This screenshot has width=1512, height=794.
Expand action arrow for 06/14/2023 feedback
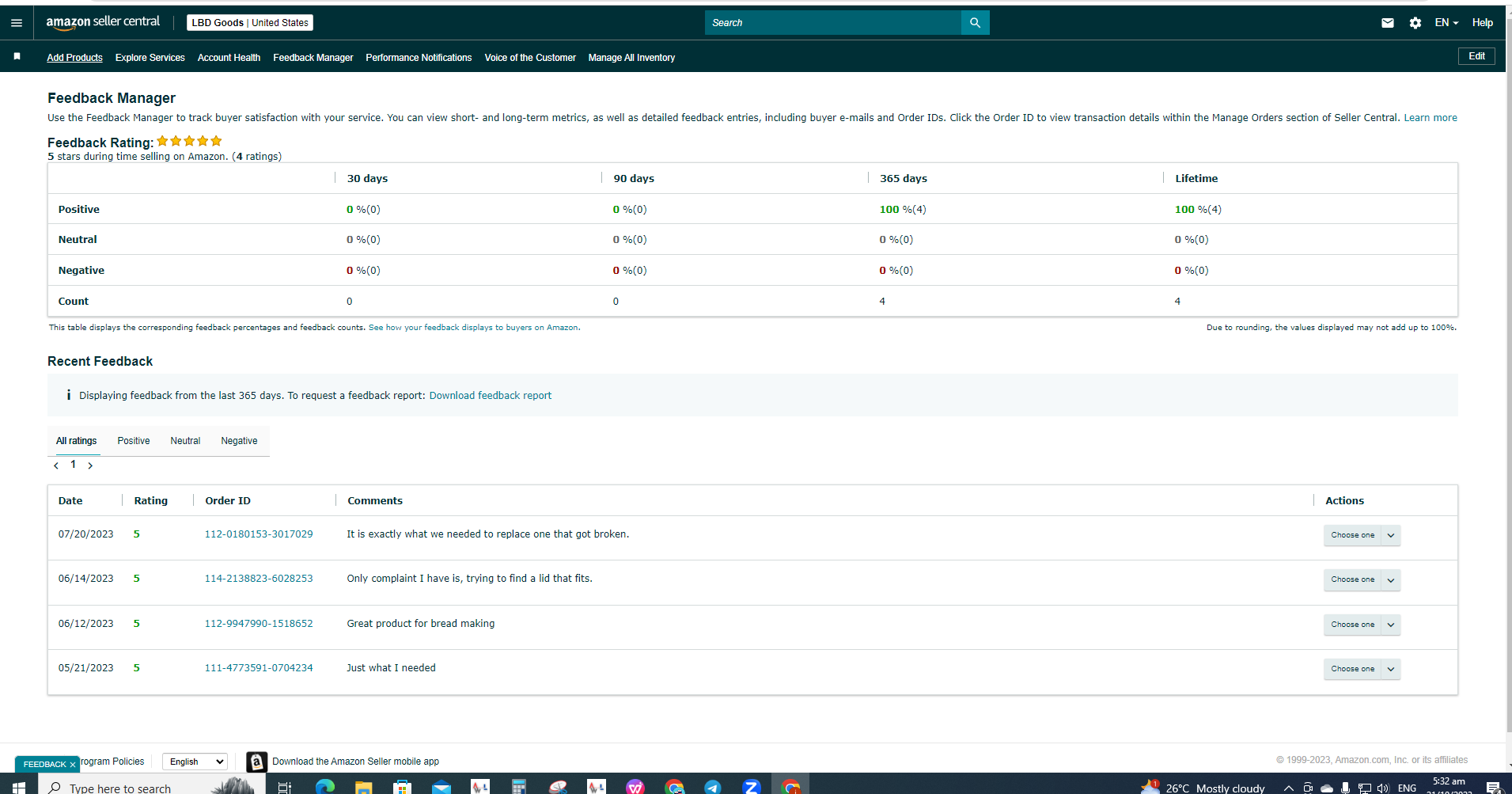pyautogui.click(x=1391, y=579)
